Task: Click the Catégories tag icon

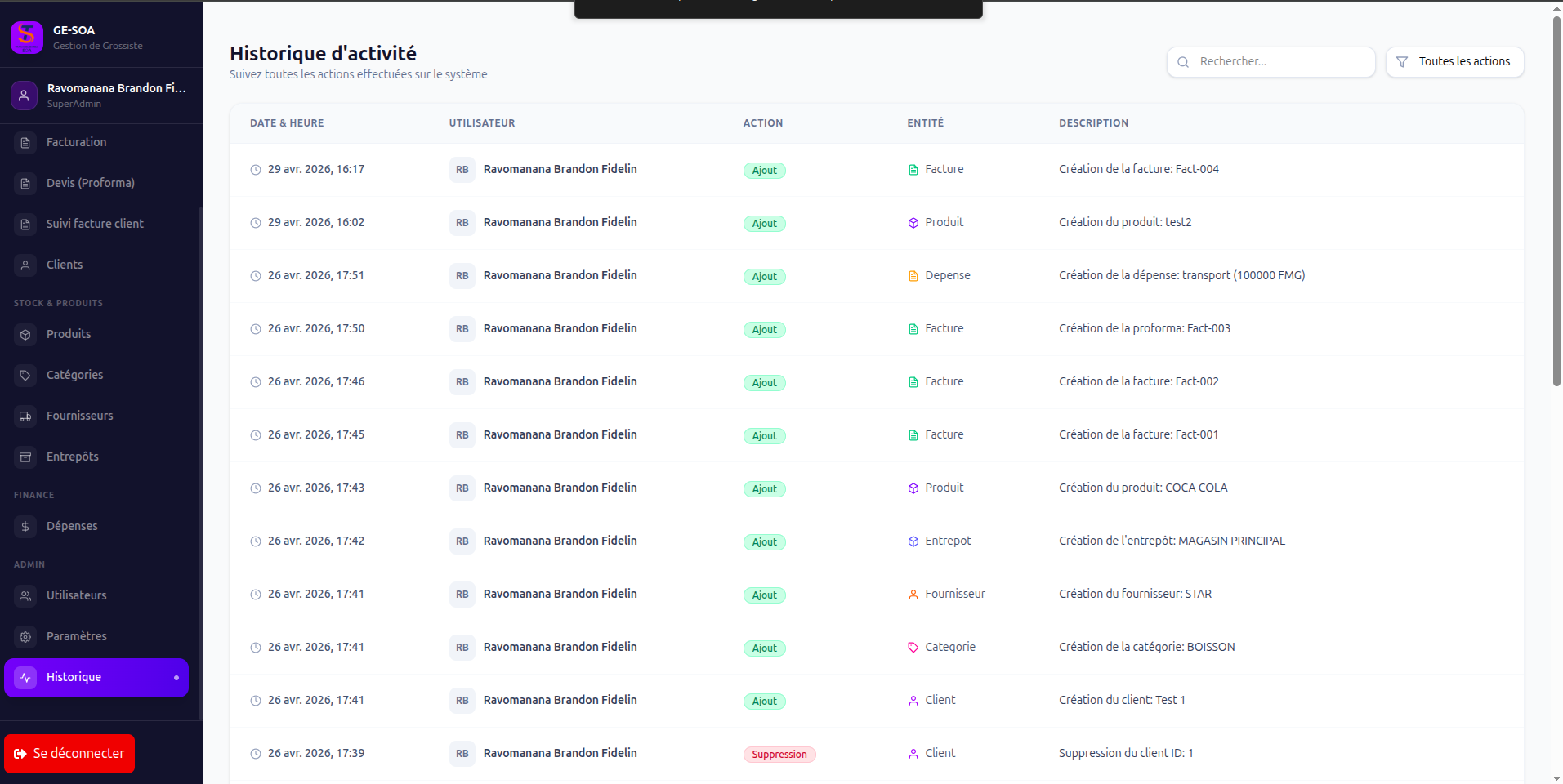Action: tap(25, 376)
